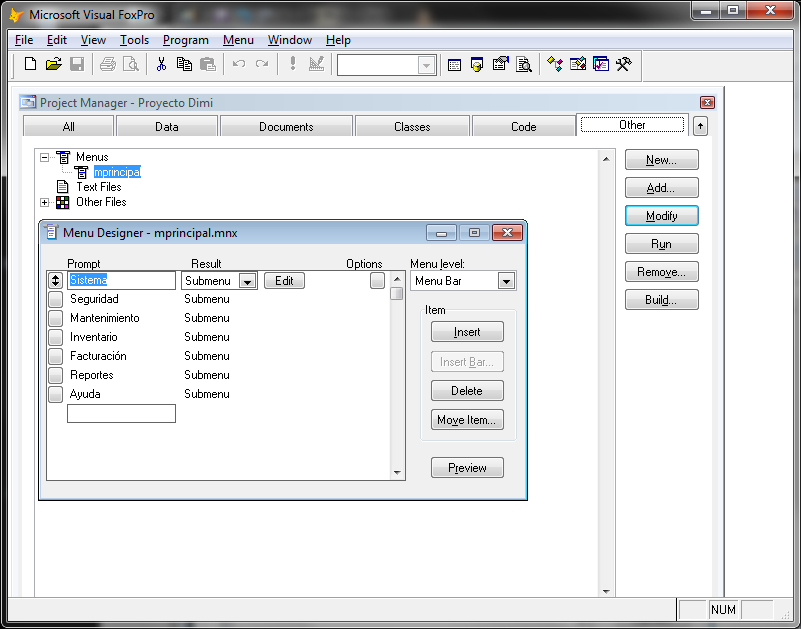Switch to the Classes tab
The image size is (801, 629).
point(412,125)
